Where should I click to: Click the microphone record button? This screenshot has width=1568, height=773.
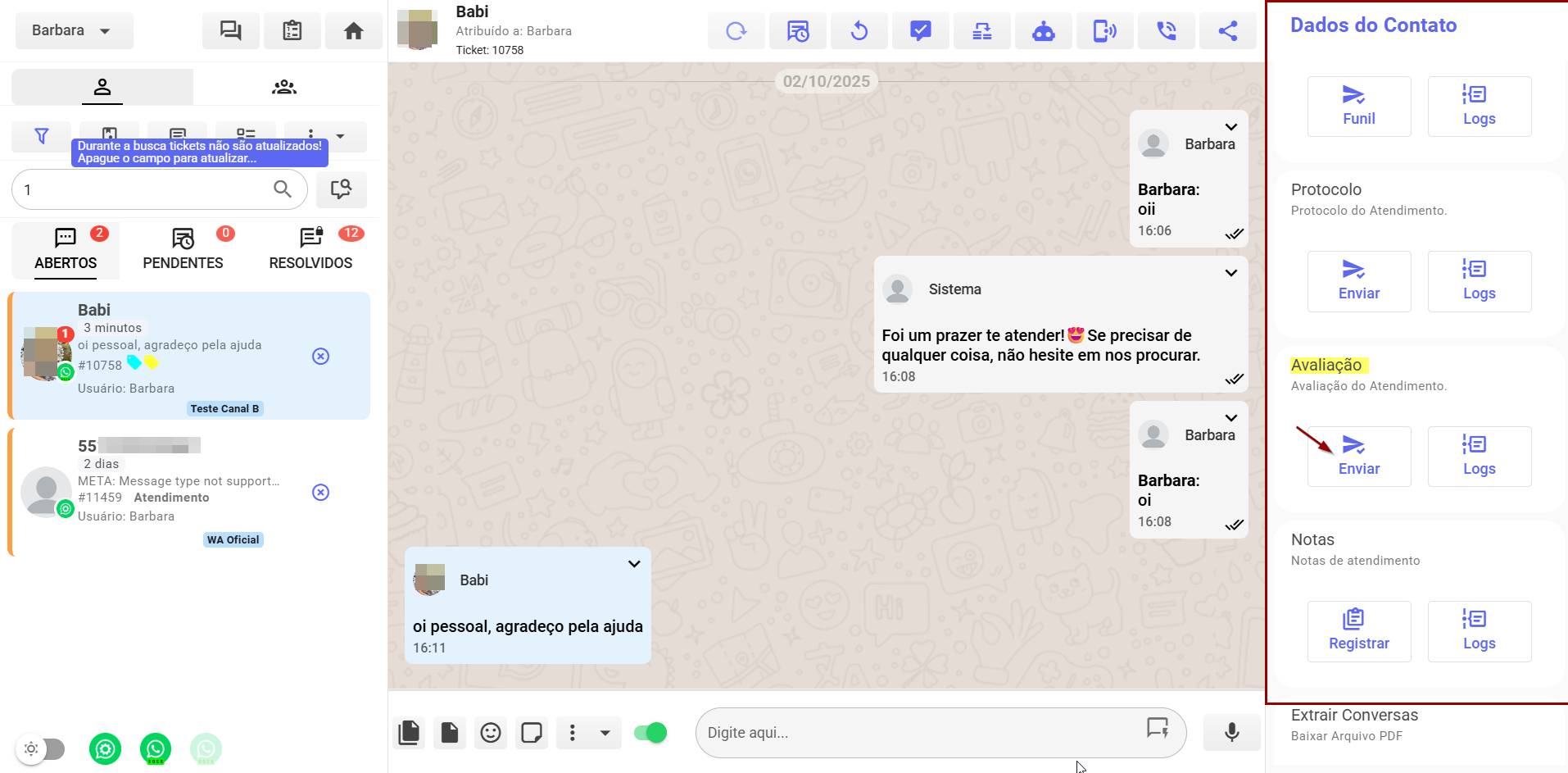point(1230,732)
